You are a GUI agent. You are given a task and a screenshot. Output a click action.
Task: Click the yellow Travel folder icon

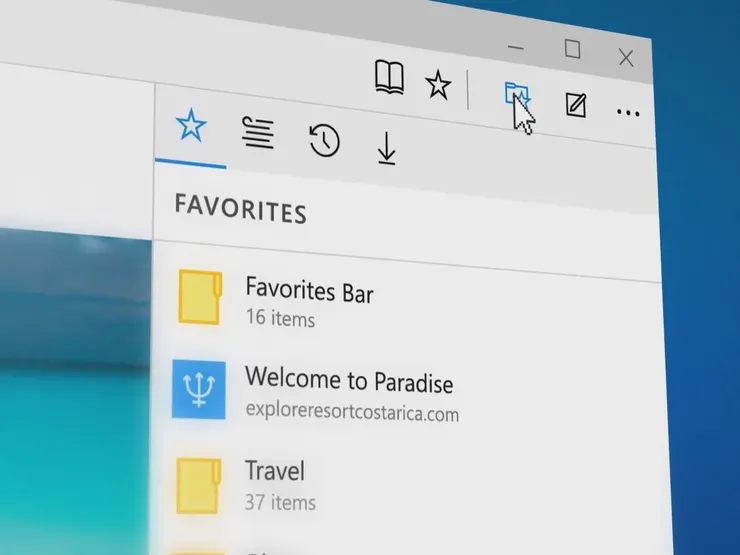(x=199, y=486)
